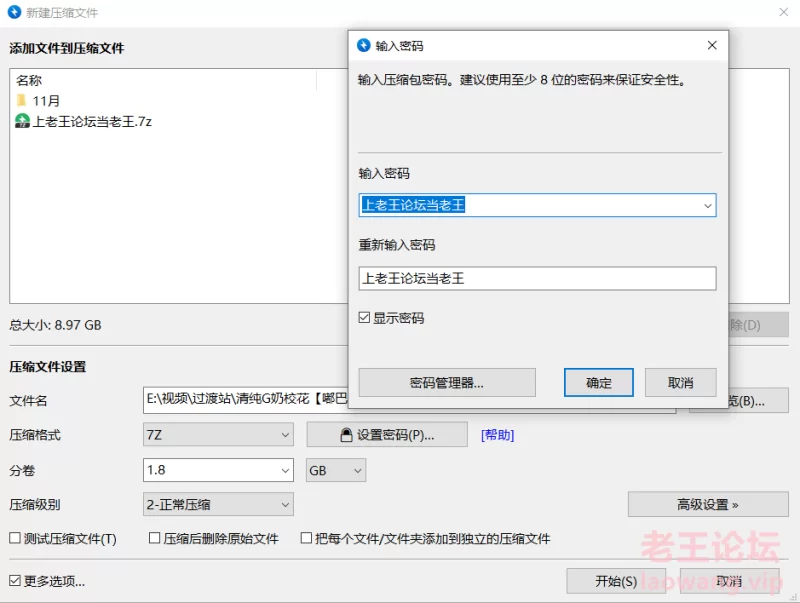Image resolution: width=800 pixels, height=603 pixels.
Task: Click the Bandizip logo in main title bar
Action: 14,12
